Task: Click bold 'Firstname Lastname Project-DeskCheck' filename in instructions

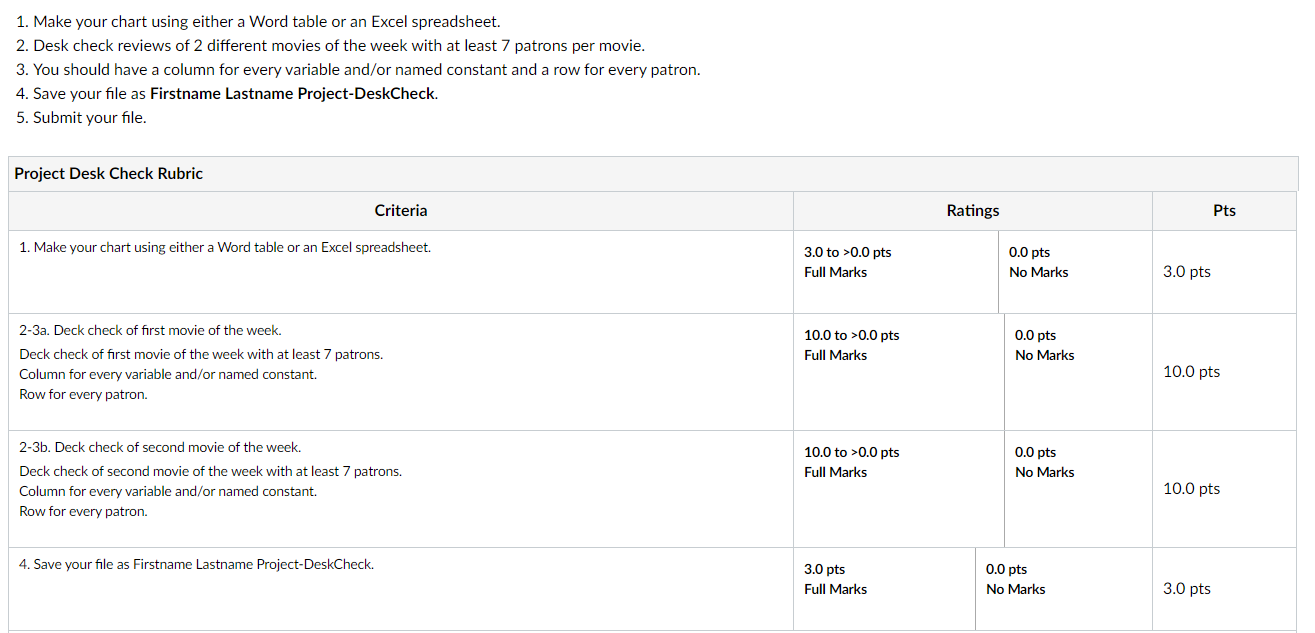Action: tap(293, 94)
